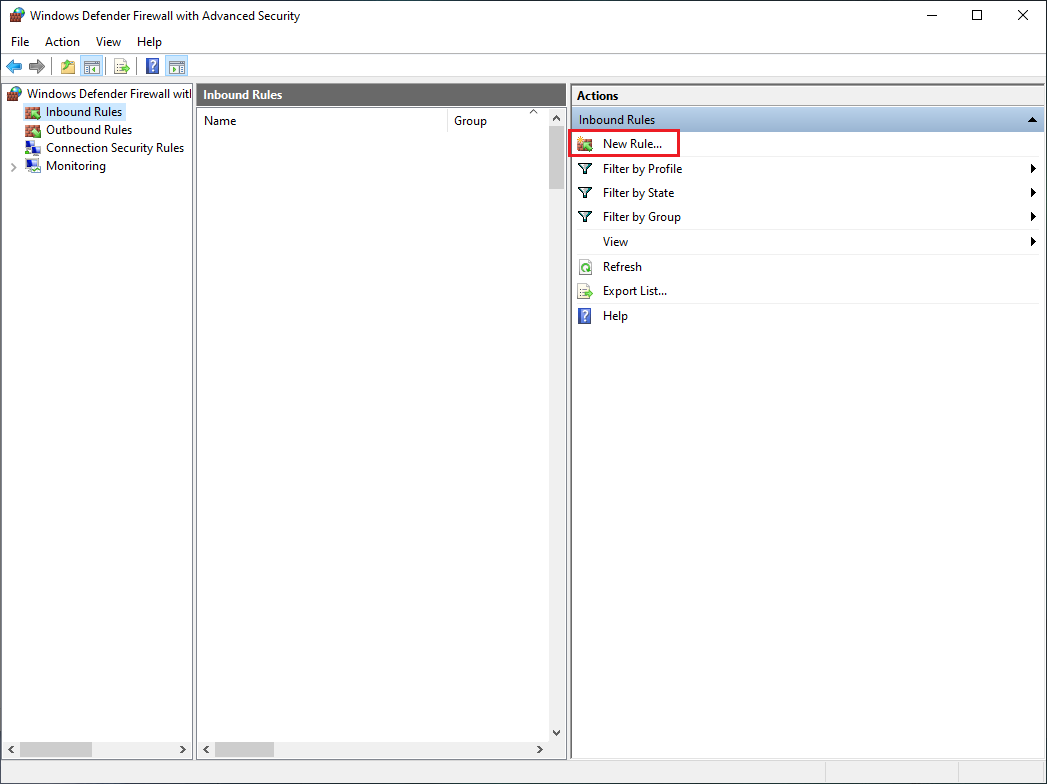Click the tree pane scroll right arrow
The width and height of the screenshot is (1047, 784).
click(x=182, y=750)
